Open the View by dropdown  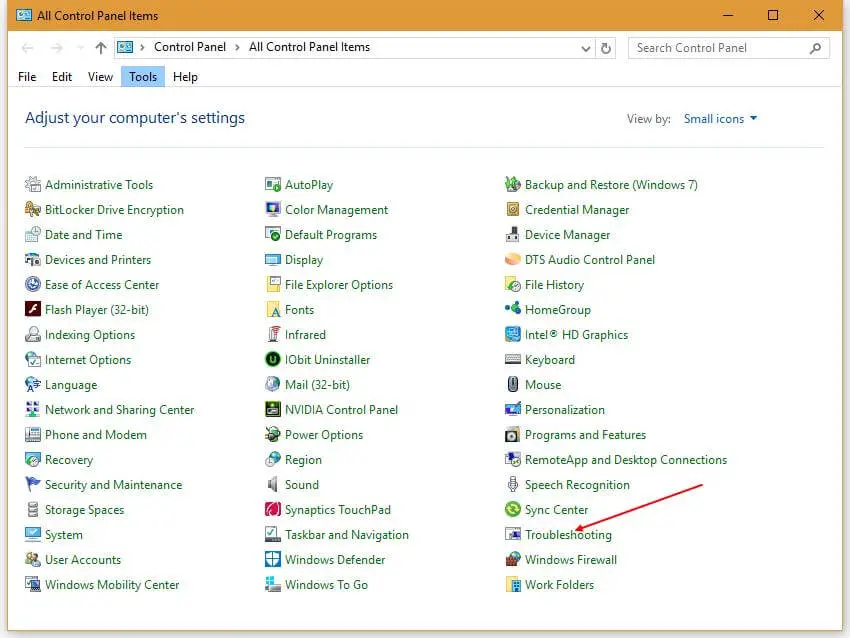(718, 118)
